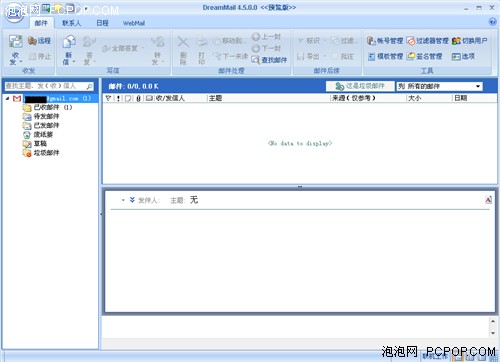The width and height of the screenshot is (500, 362).
Task: Click the priority exclamation column header
Action: coord(118,98)
